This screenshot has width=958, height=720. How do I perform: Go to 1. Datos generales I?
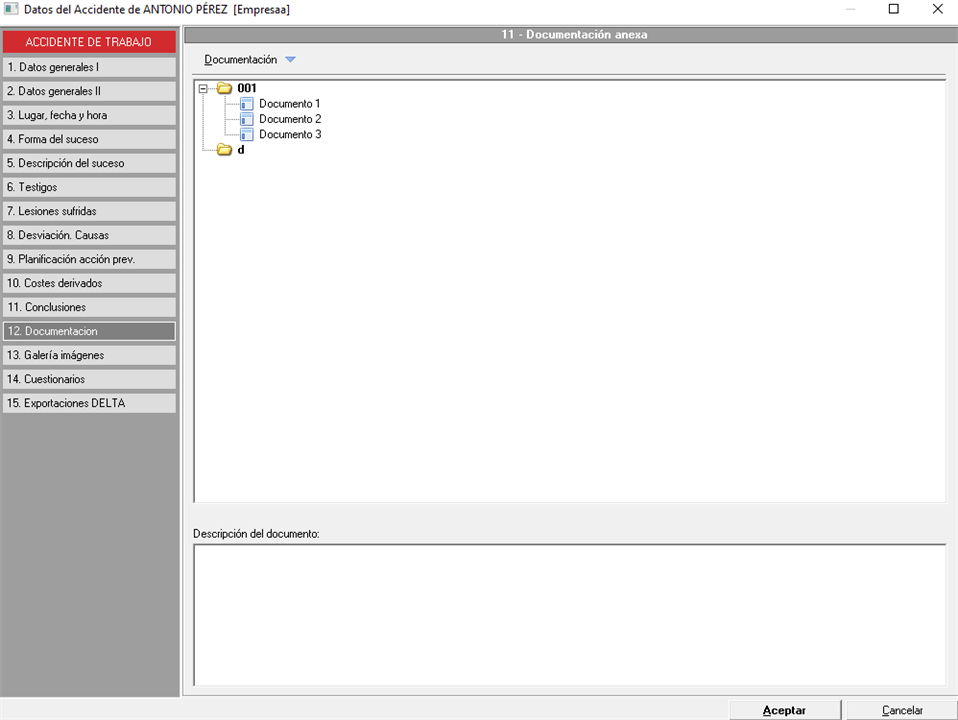coord(89,67)
